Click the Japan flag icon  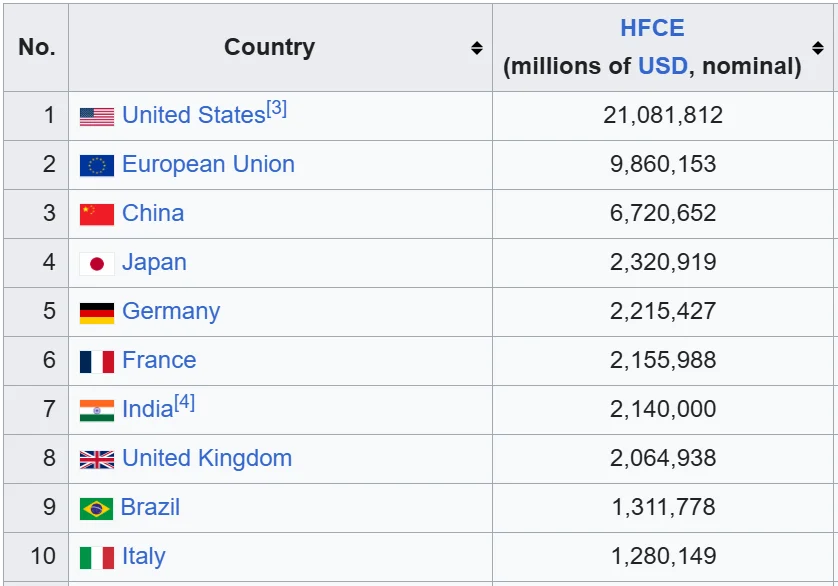[x=97, y=264]
